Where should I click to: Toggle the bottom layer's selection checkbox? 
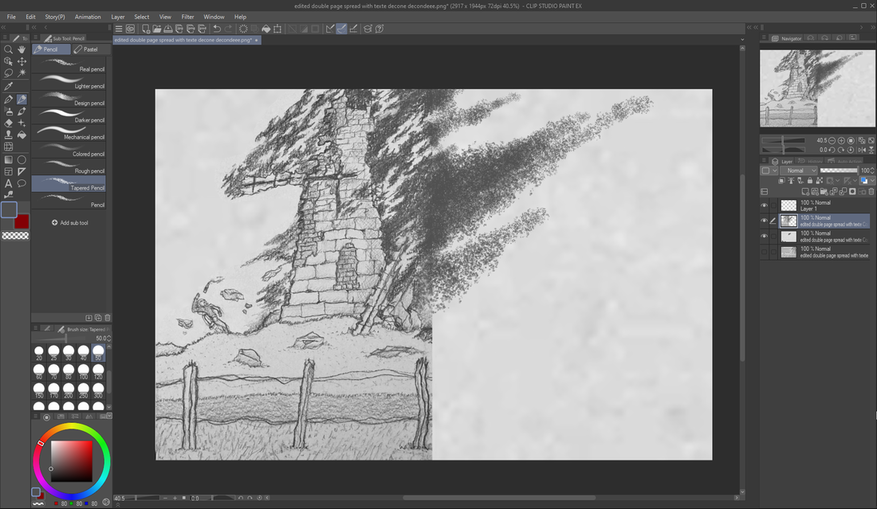[774, 252]
